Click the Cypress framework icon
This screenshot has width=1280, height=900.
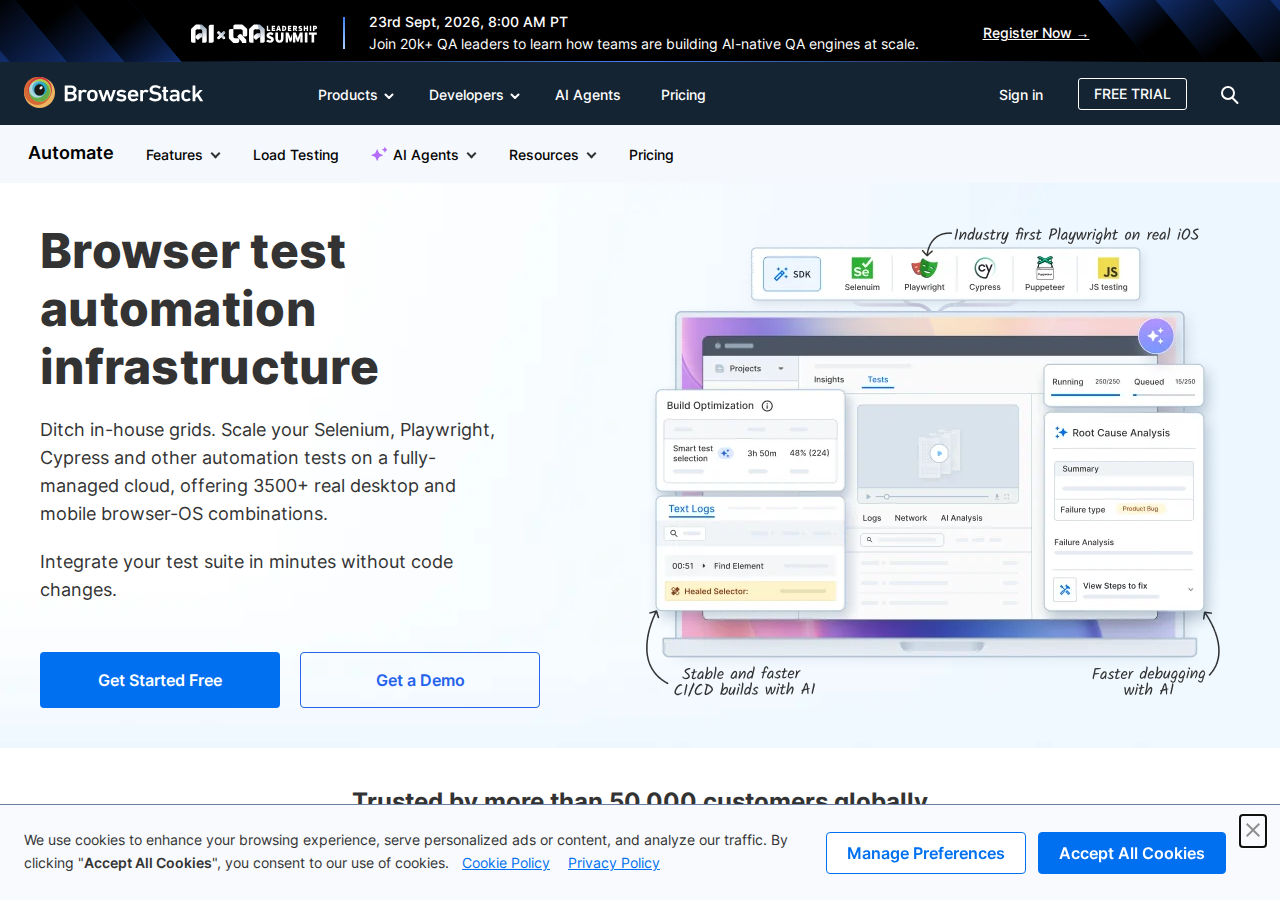point(984,268)
